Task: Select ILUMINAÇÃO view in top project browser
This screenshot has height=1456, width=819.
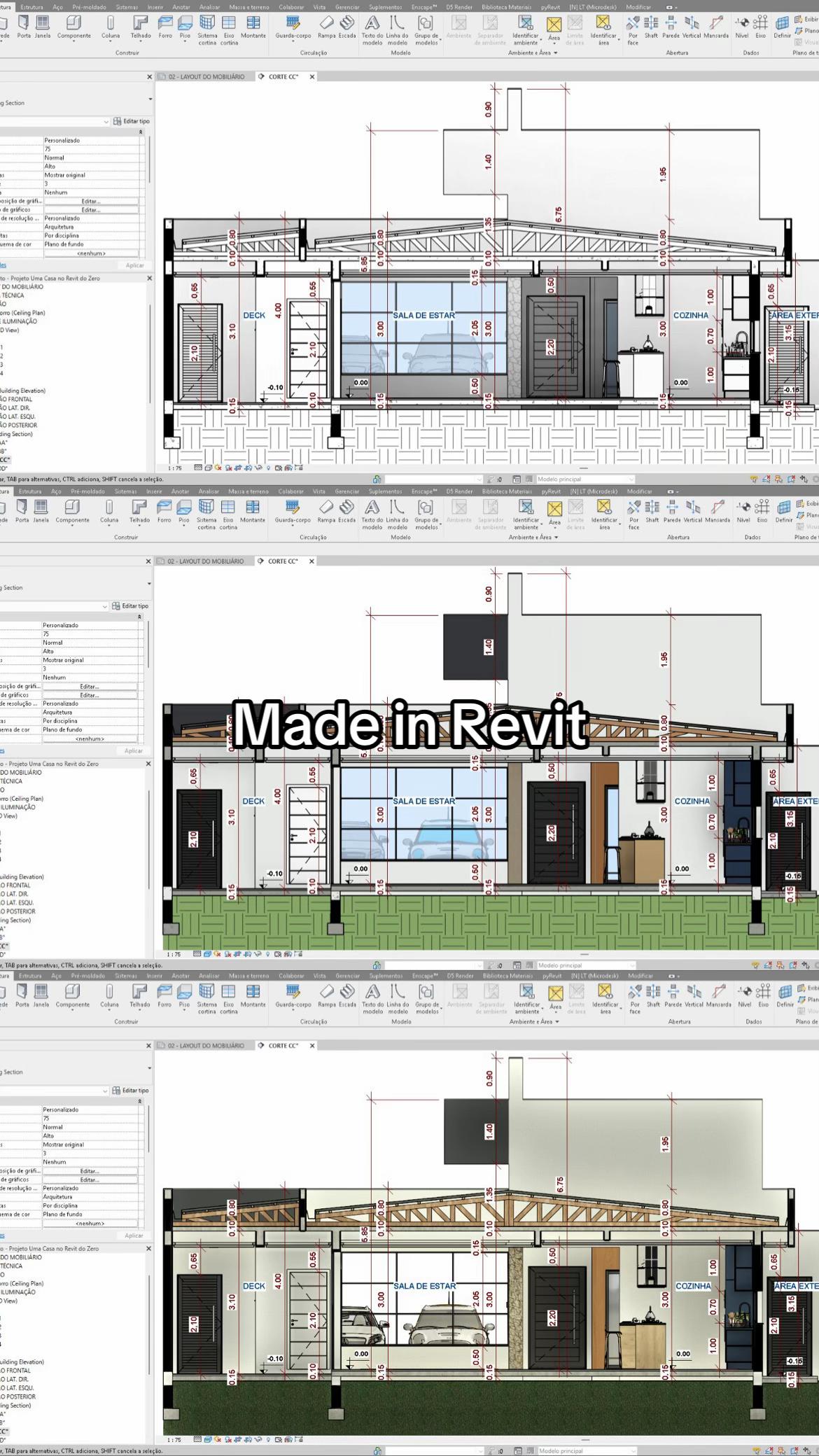Action: [x=19, y=321]
